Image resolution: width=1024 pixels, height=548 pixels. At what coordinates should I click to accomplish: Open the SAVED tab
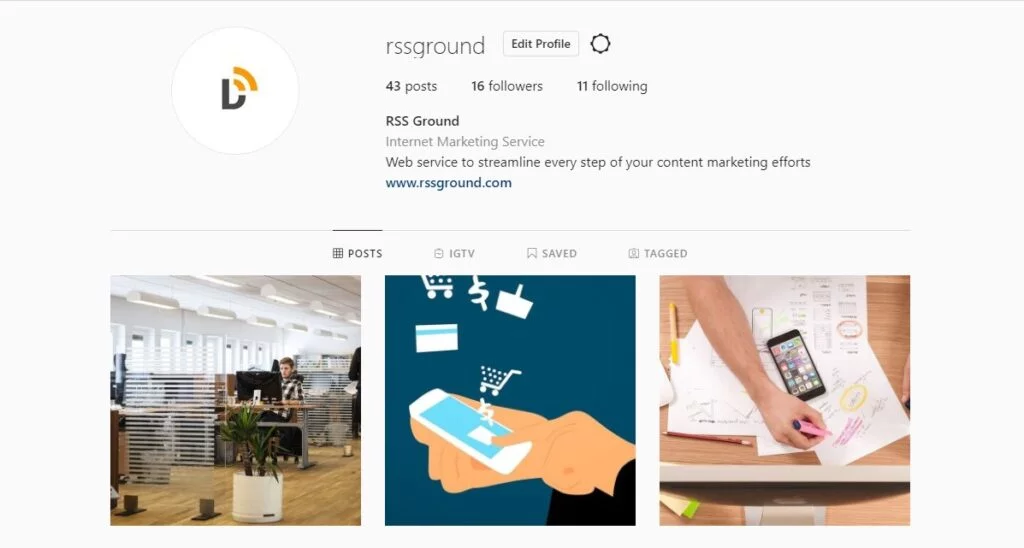pos(552,253)
